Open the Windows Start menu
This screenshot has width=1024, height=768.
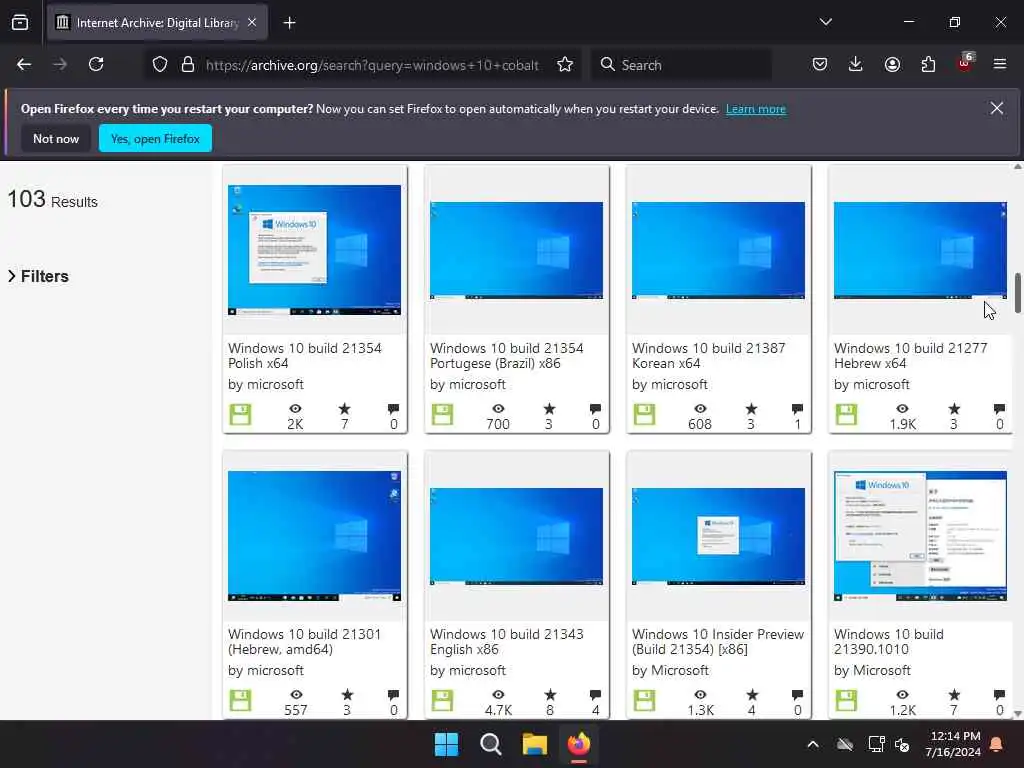pos(447,744)
